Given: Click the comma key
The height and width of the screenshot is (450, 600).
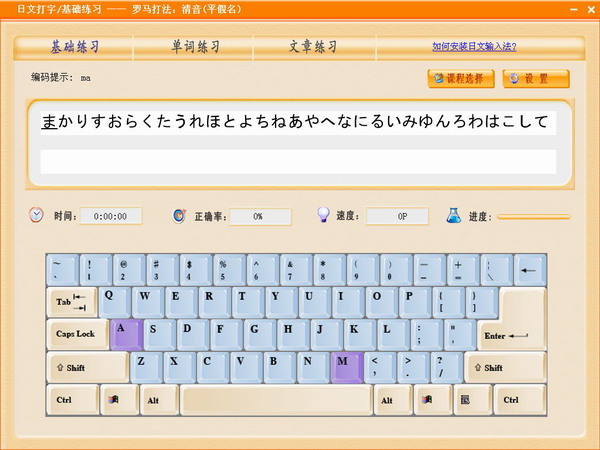Looking at the screenshot, I should (380, 368).
